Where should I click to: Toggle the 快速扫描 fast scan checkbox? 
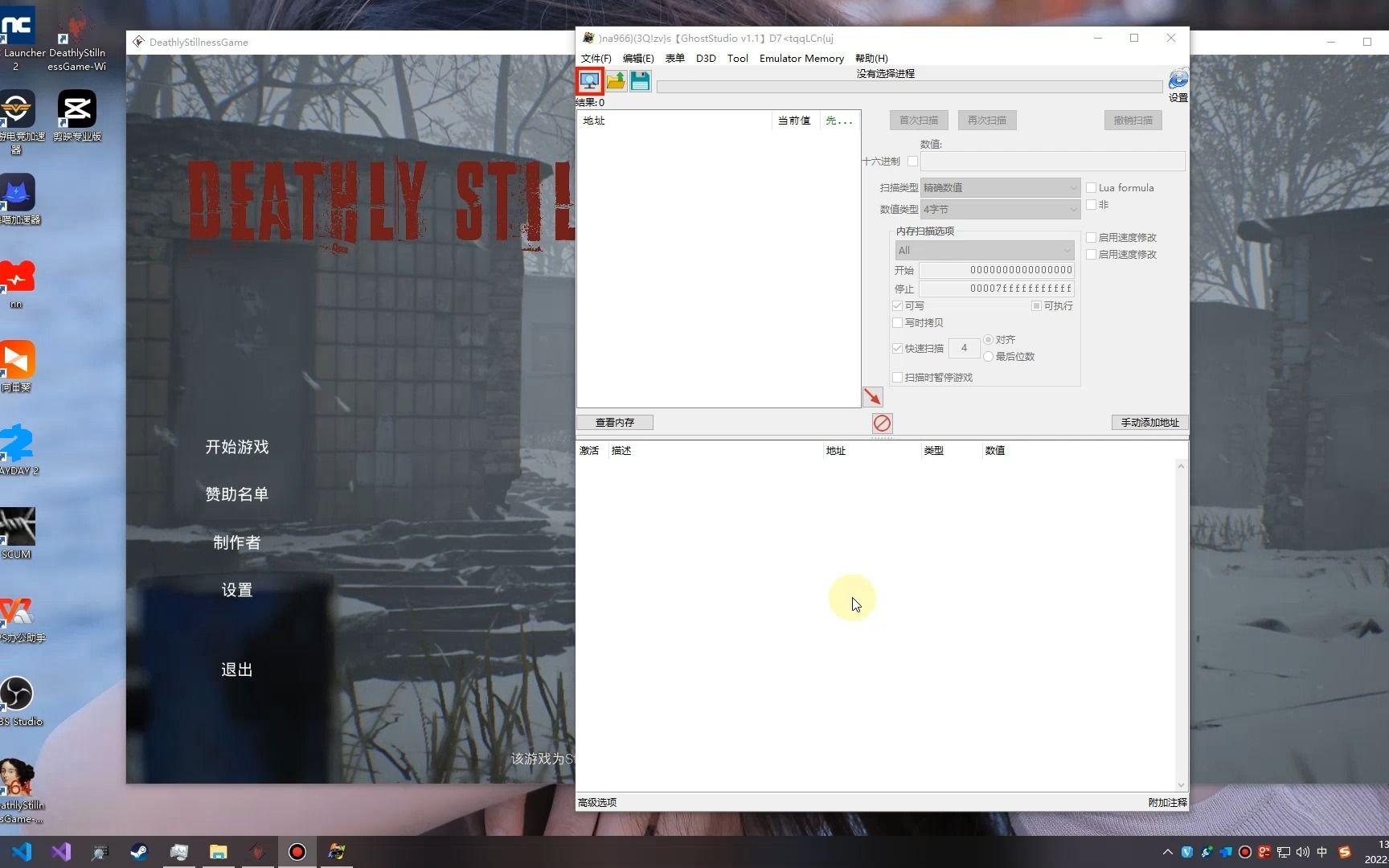(897, 348)
